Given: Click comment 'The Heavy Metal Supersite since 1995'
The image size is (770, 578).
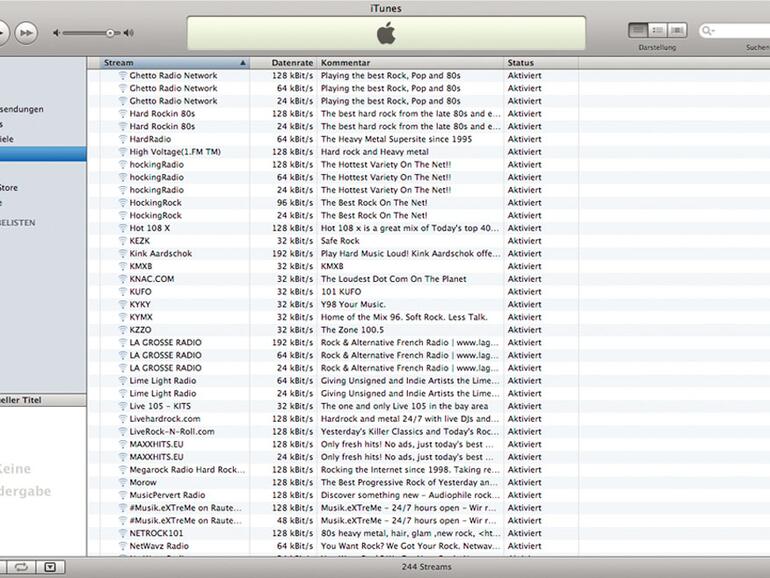Looking at the screenshot, I should 396,139.
